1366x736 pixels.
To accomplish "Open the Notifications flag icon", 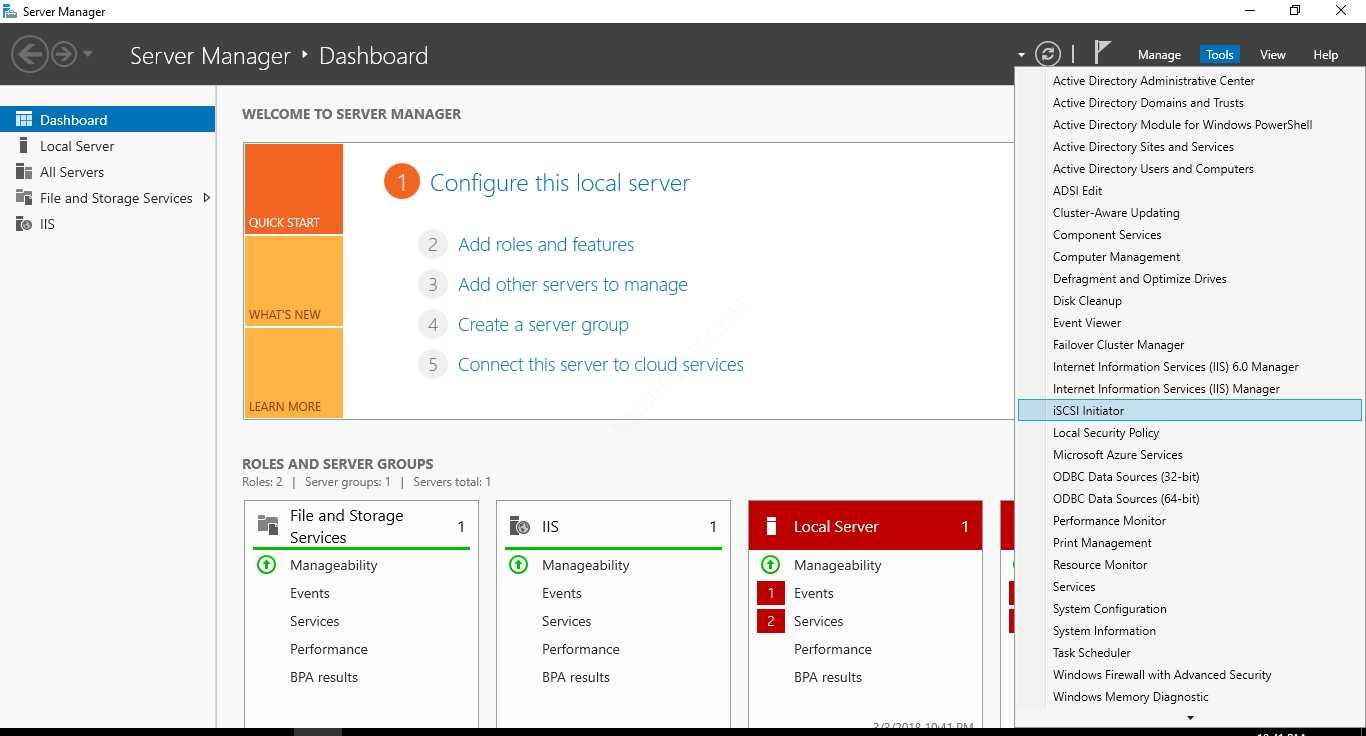I will (x=1102, y=52).
